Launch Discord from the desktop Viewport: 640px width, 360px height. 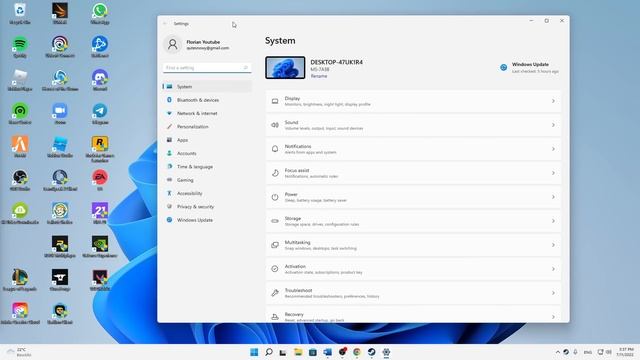[100, 80]
